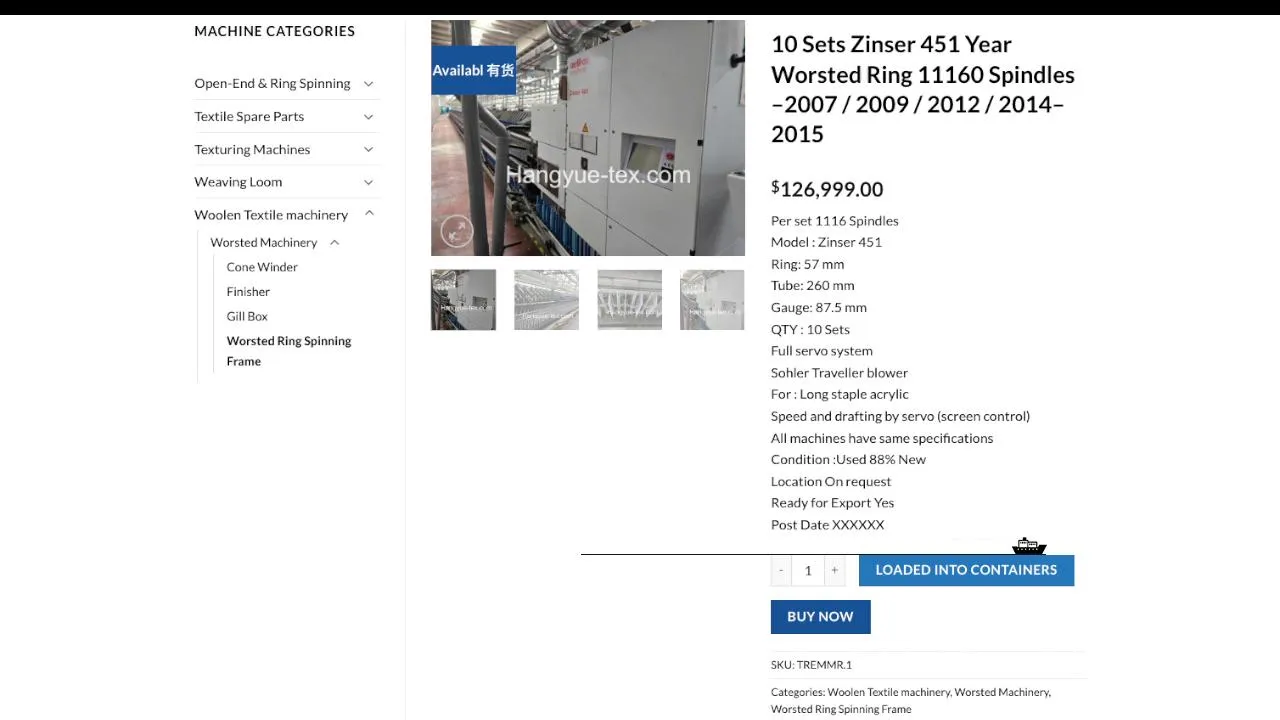Image resolution: width=1280 pixels, height=720 pixels.
Task: Click the QTY : 10 Sets line
Action: [810, 329]
